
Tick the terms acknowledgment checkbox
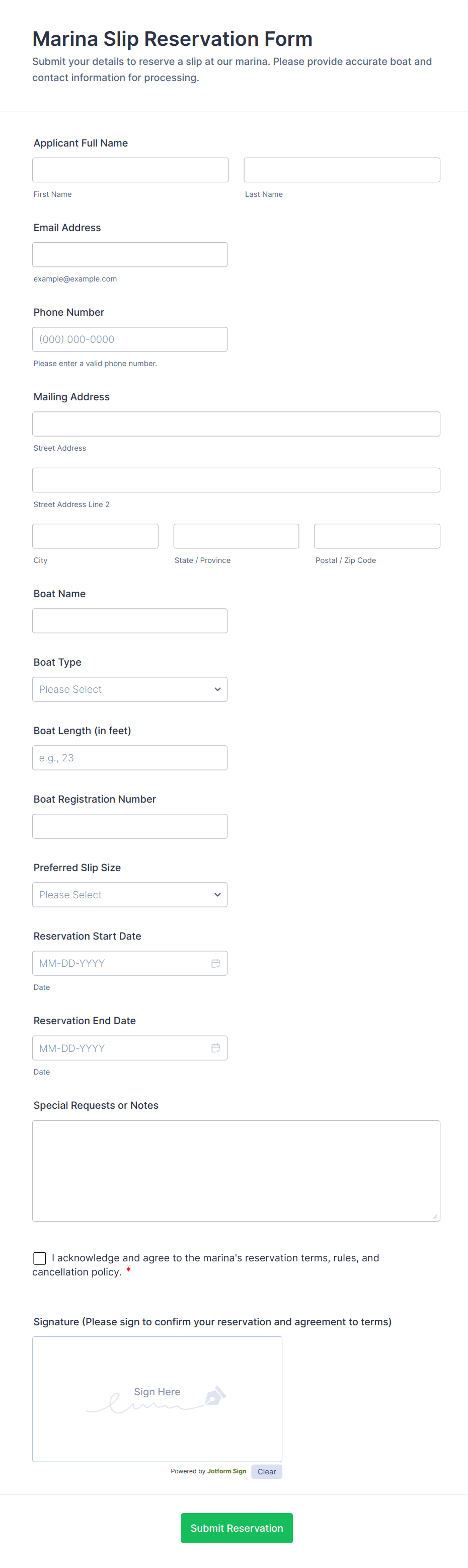[x=40, y=1257]
